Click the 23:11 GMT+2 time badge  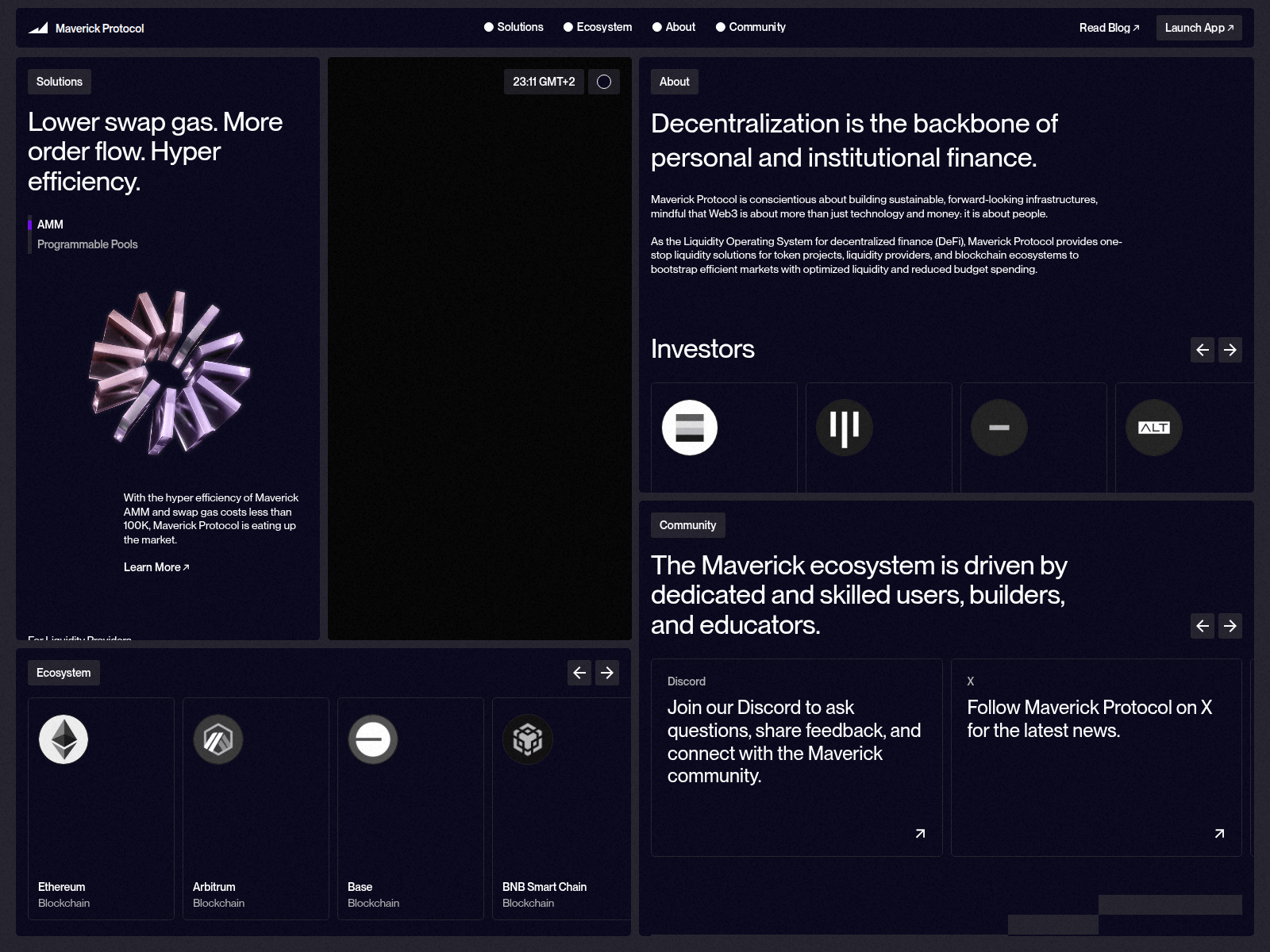pyautogui.click(x=544, y=82)
